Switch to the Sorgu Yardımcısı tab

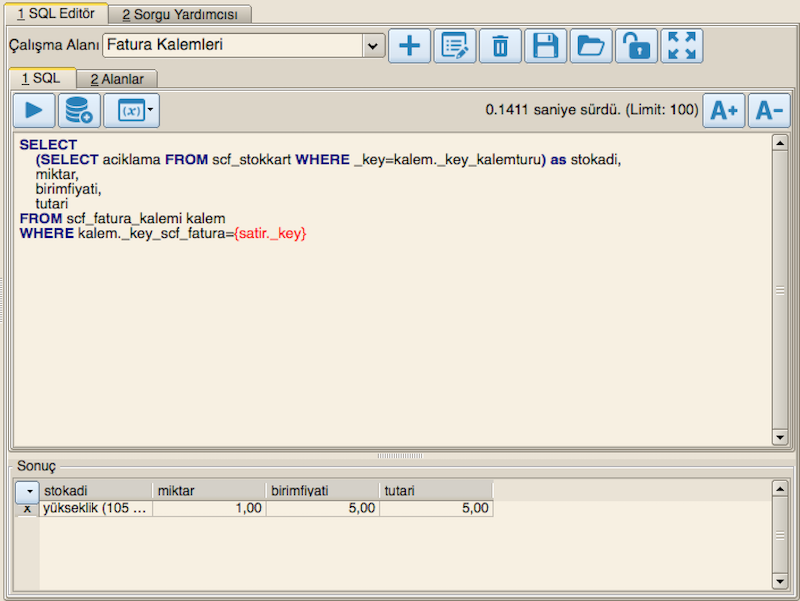[x=180, y=15]
